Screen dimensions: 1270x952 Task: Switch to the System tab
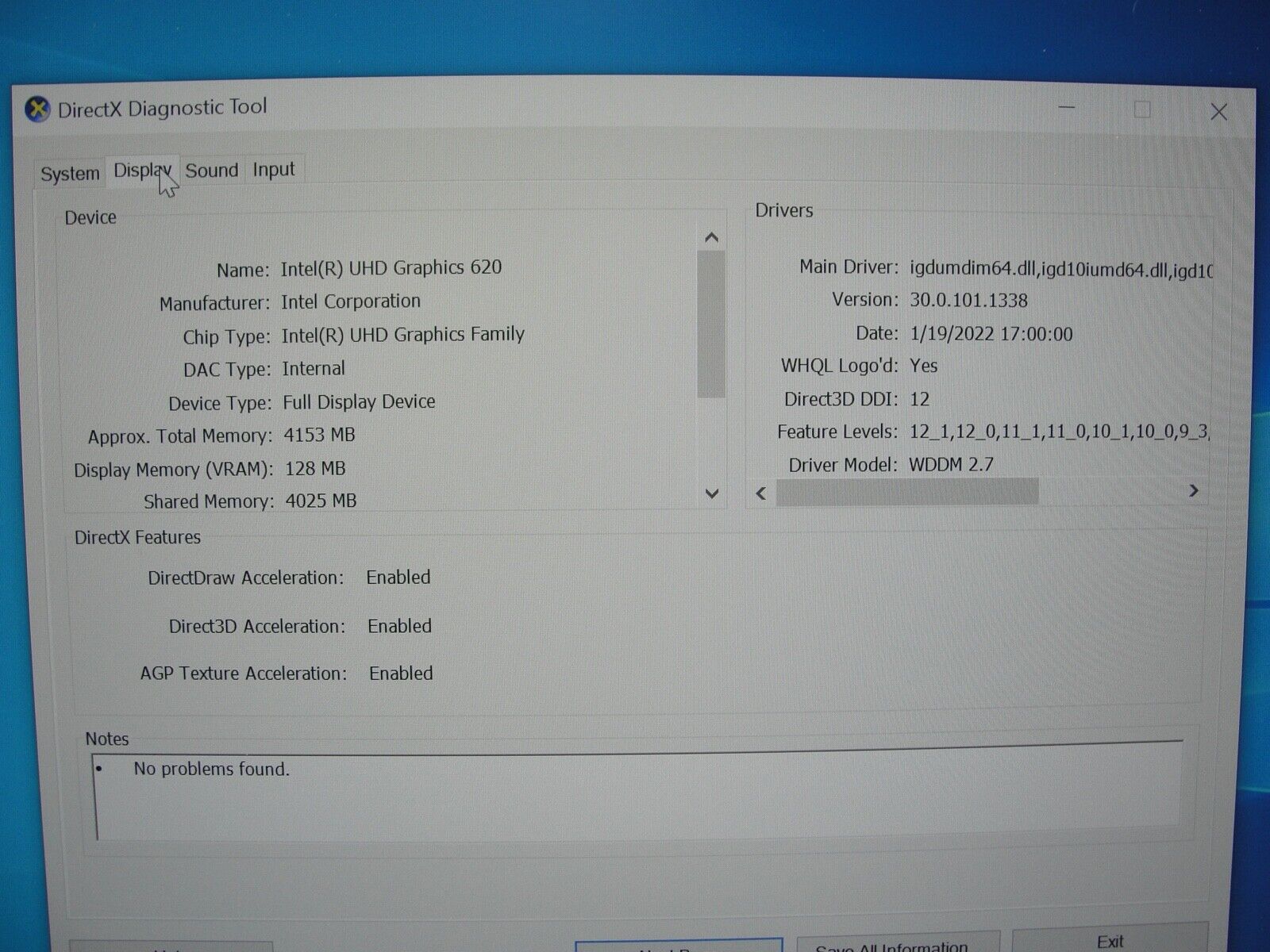pyautogui.click(x=70, y=173)
